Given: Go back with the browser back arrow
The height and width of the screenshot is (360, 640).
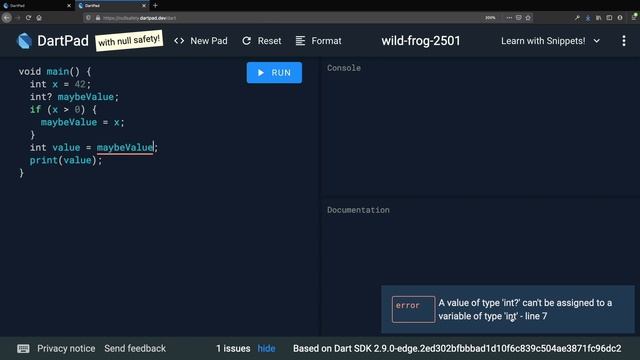Looking at the screenshot, I should pyautogui.click(x=7, y=18).
